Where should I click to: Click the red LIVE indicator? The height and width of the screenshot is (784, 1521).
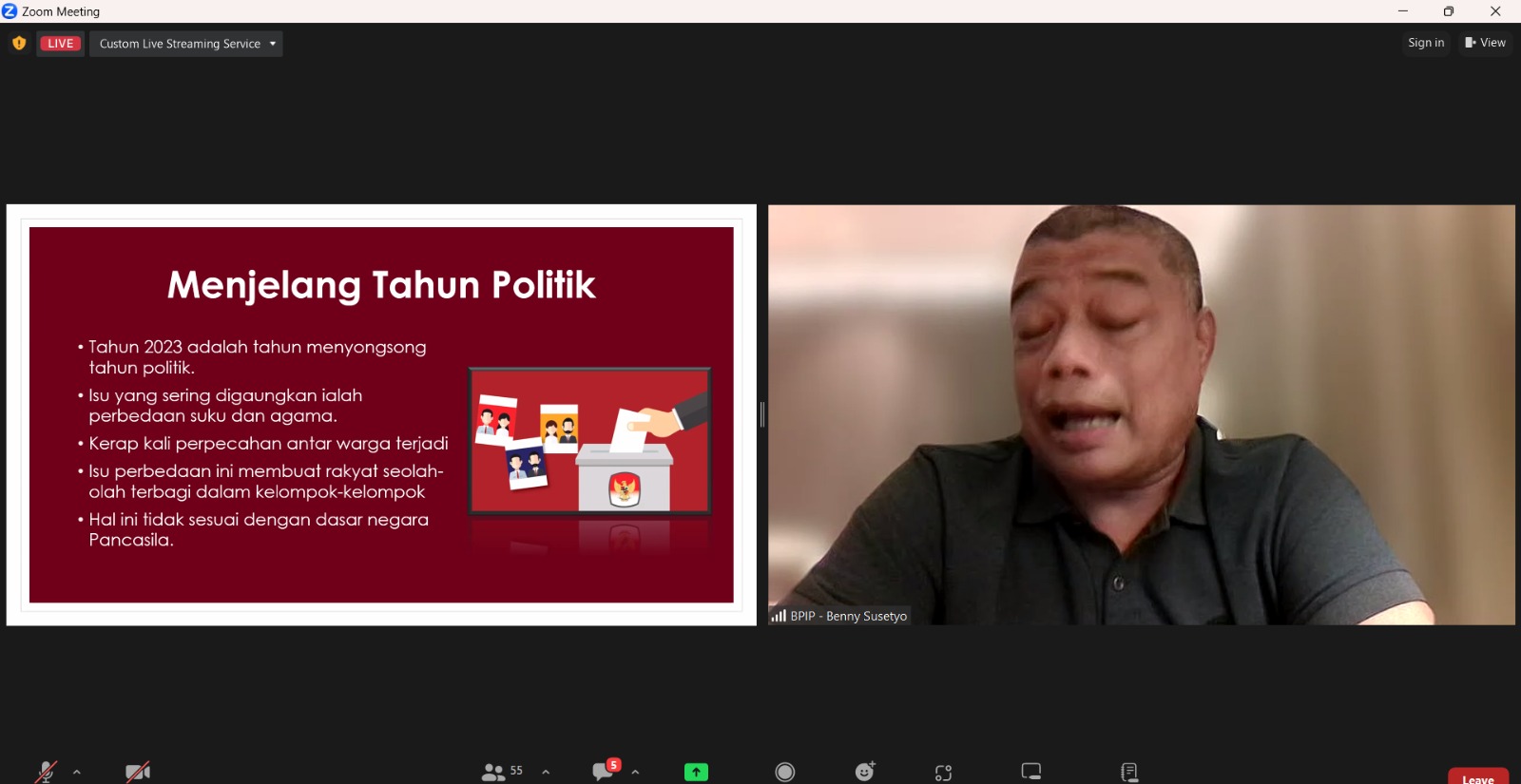61,44
